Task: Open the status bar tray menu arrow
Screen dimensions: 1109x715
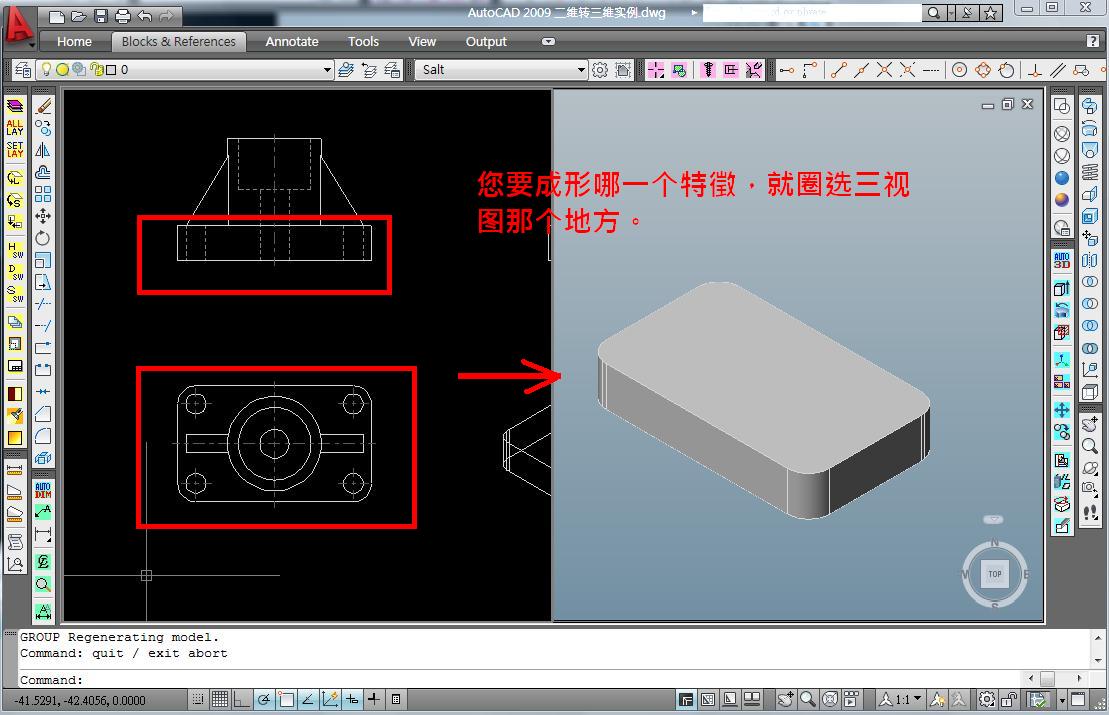Action: [1062, 700]
